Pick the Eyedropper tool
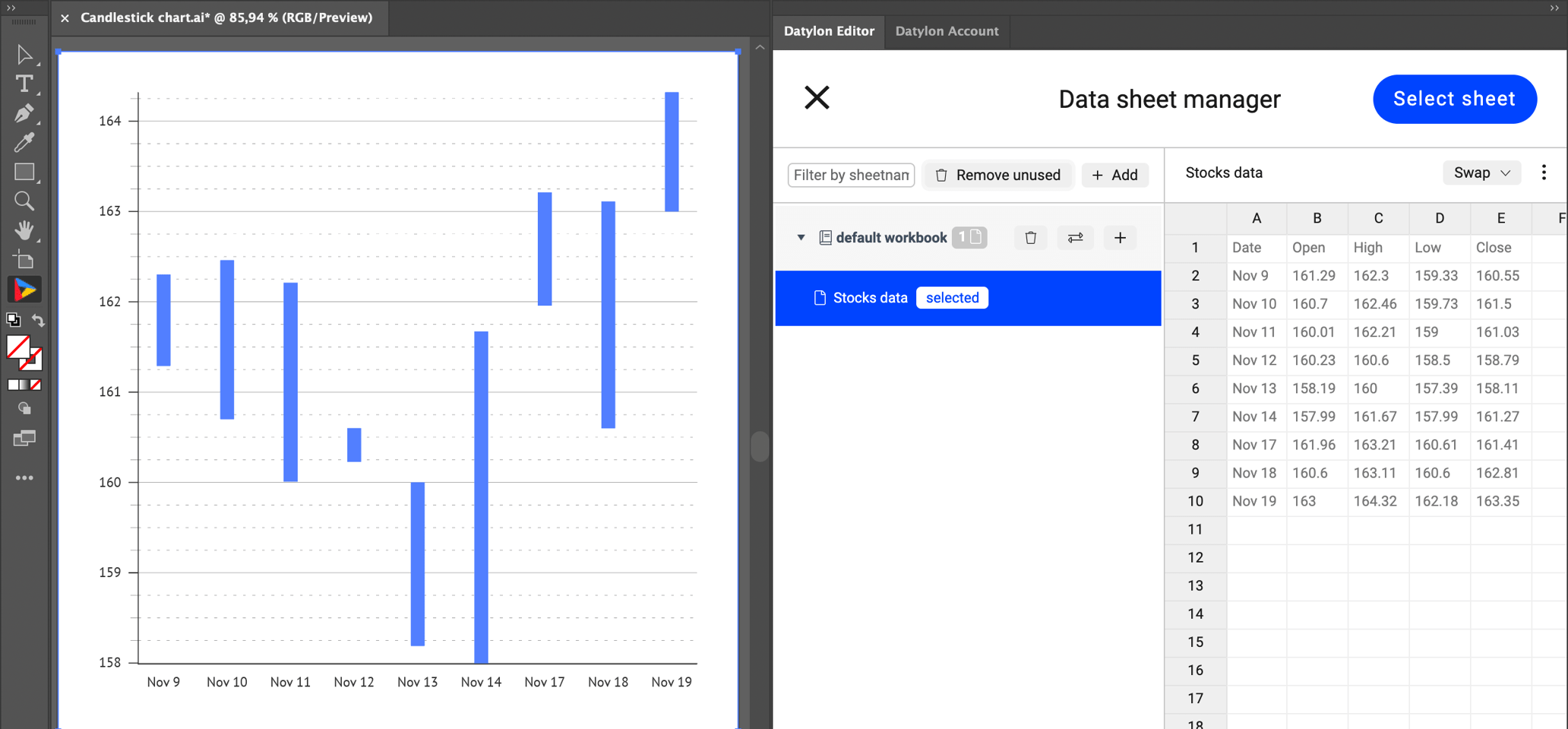Viewport: 1568px width, 729px height. pyautogui.click(x=24, y=142)
